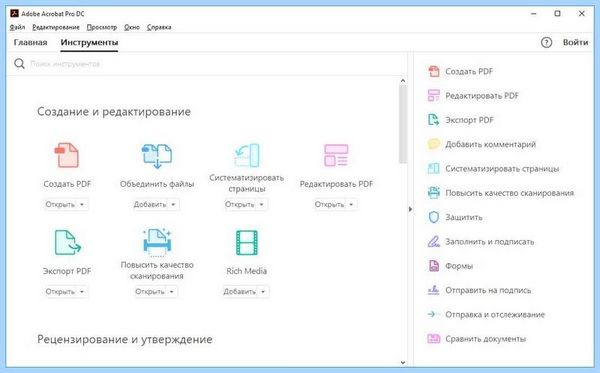Click the Rich Media film icon

[x=247, y=243]
